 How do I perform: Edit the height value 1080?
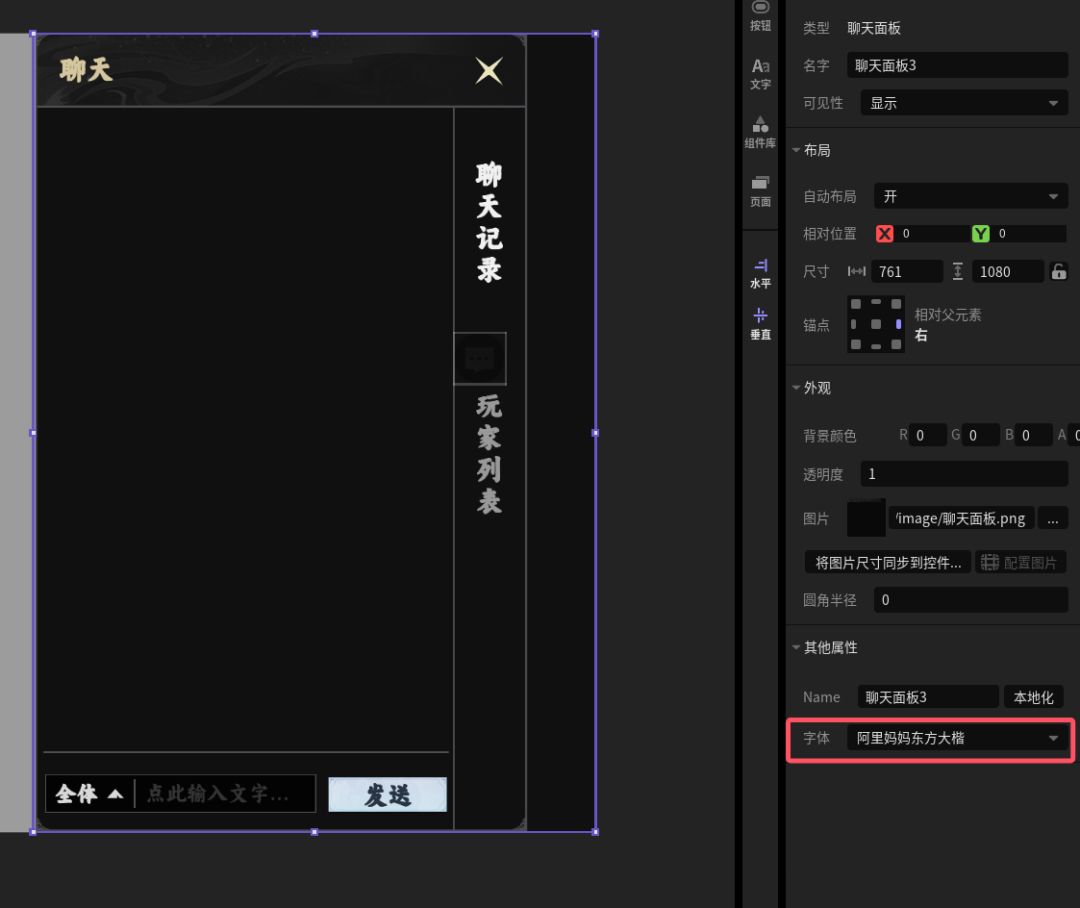(x=1008, y=271)
